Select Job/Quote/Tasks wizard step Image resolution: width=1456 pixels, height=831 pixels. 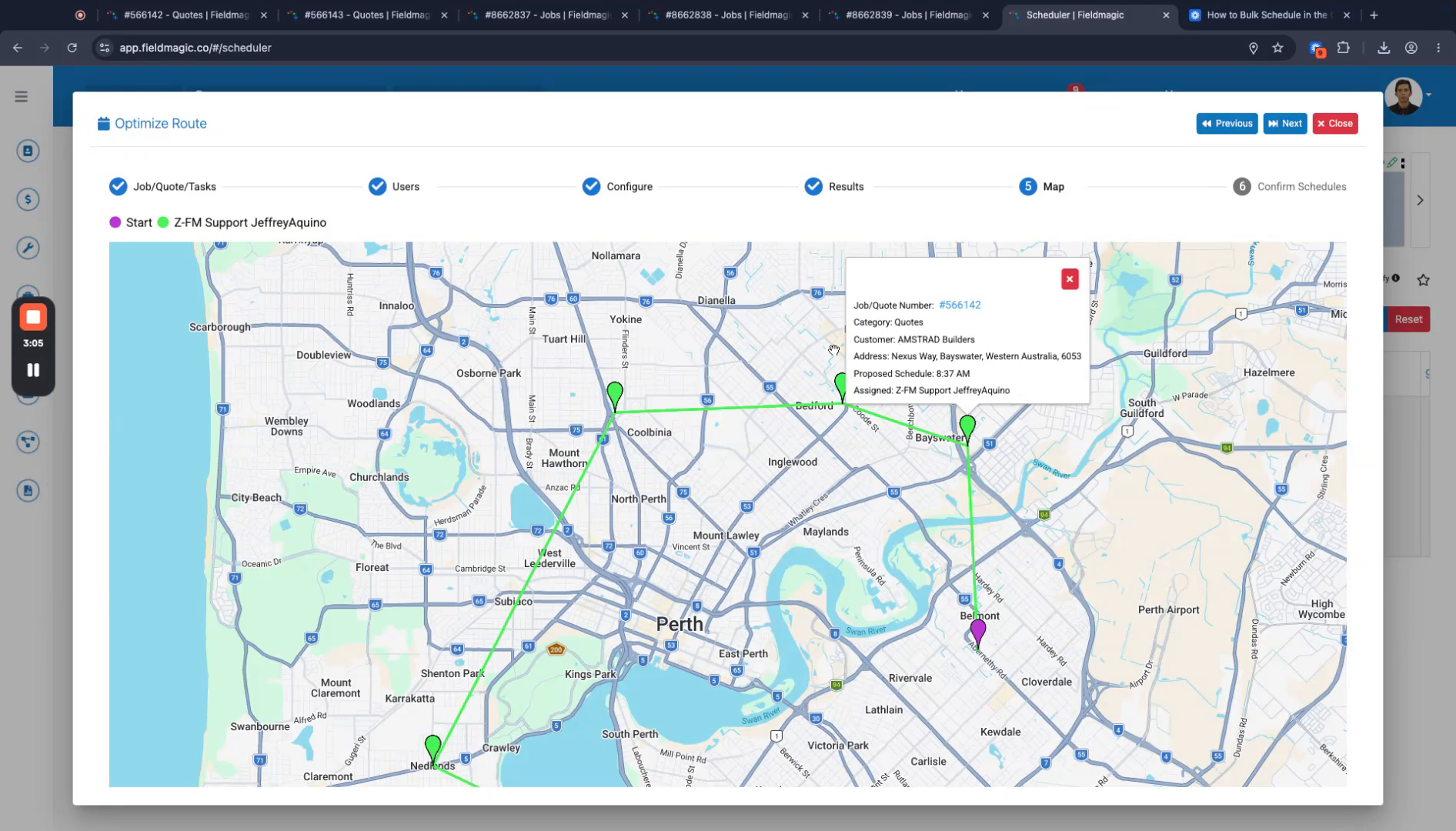pyautogui.click(x=162, y=186)
